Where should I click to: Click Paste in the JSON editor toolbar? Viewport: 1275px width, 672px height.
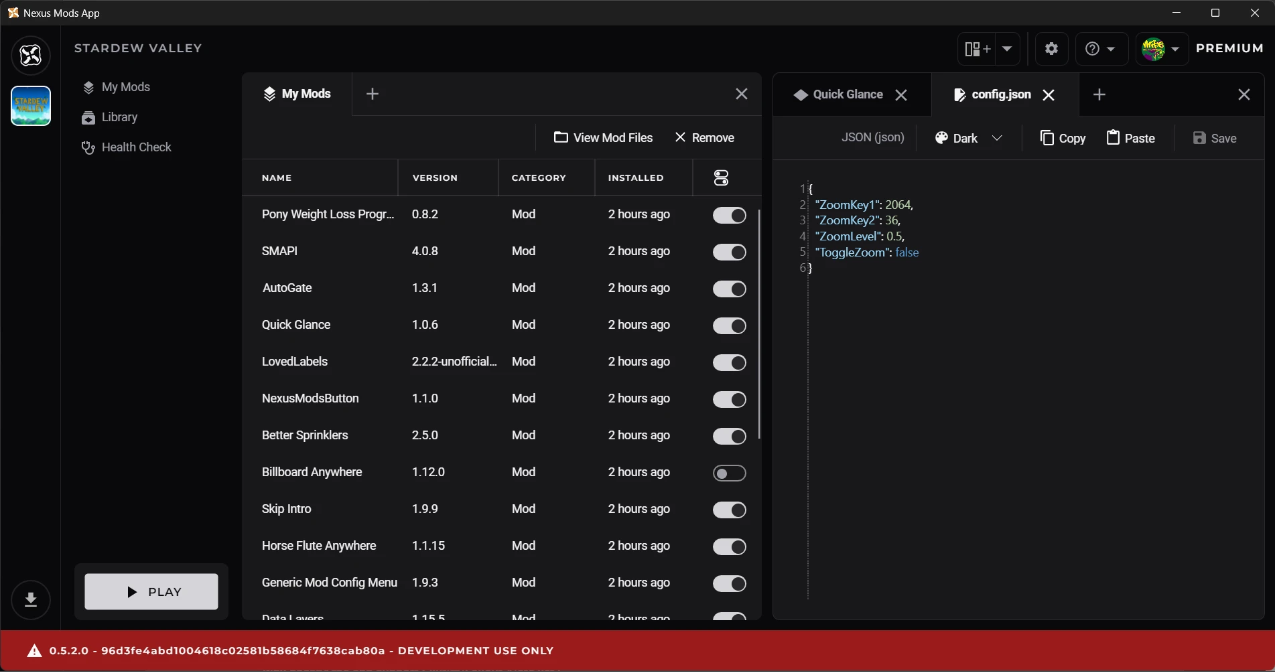click(1130, 138)
